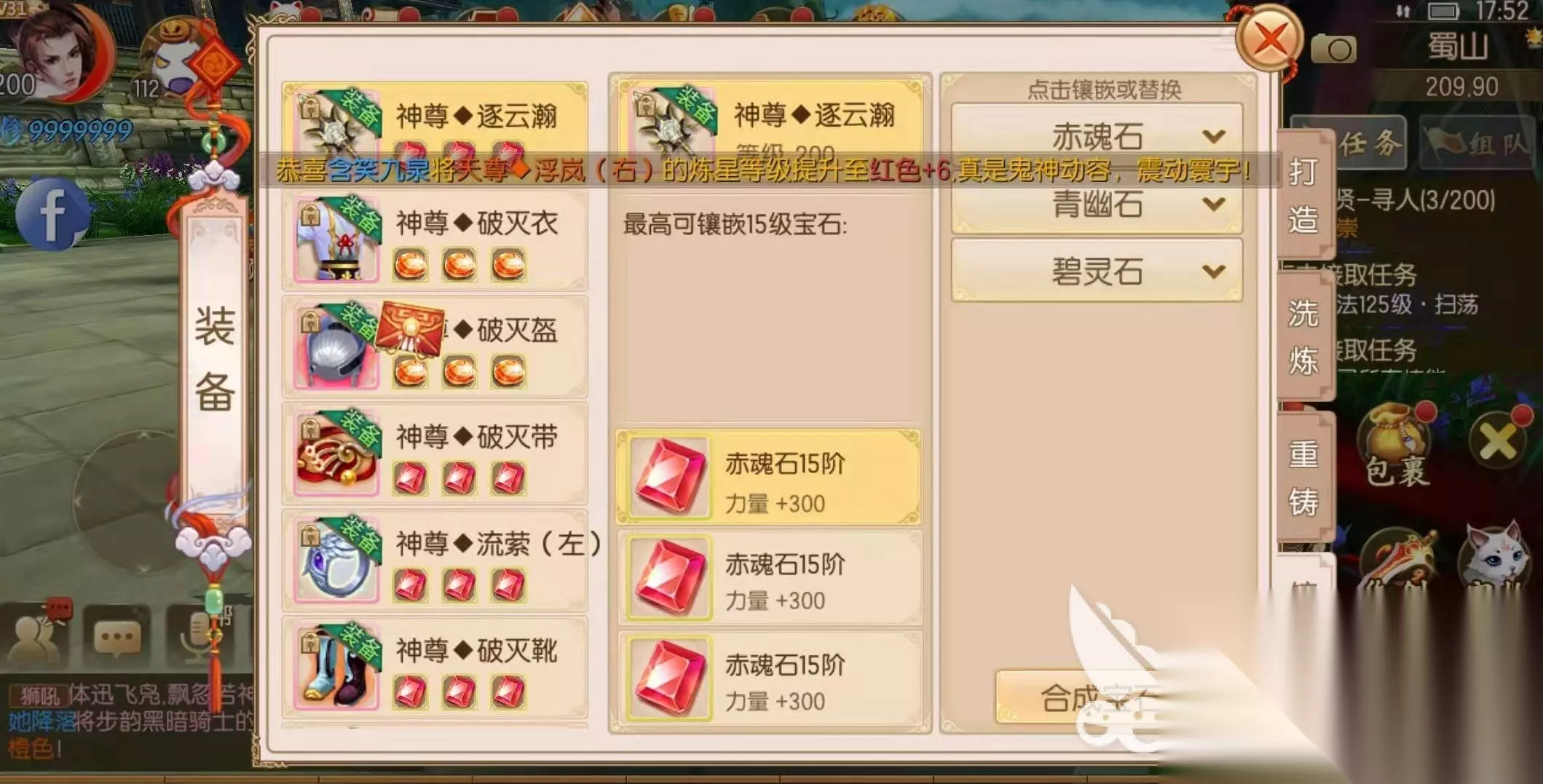Tap the Facebook share icon
This screenshot has height=784, width=1543.
52,214
